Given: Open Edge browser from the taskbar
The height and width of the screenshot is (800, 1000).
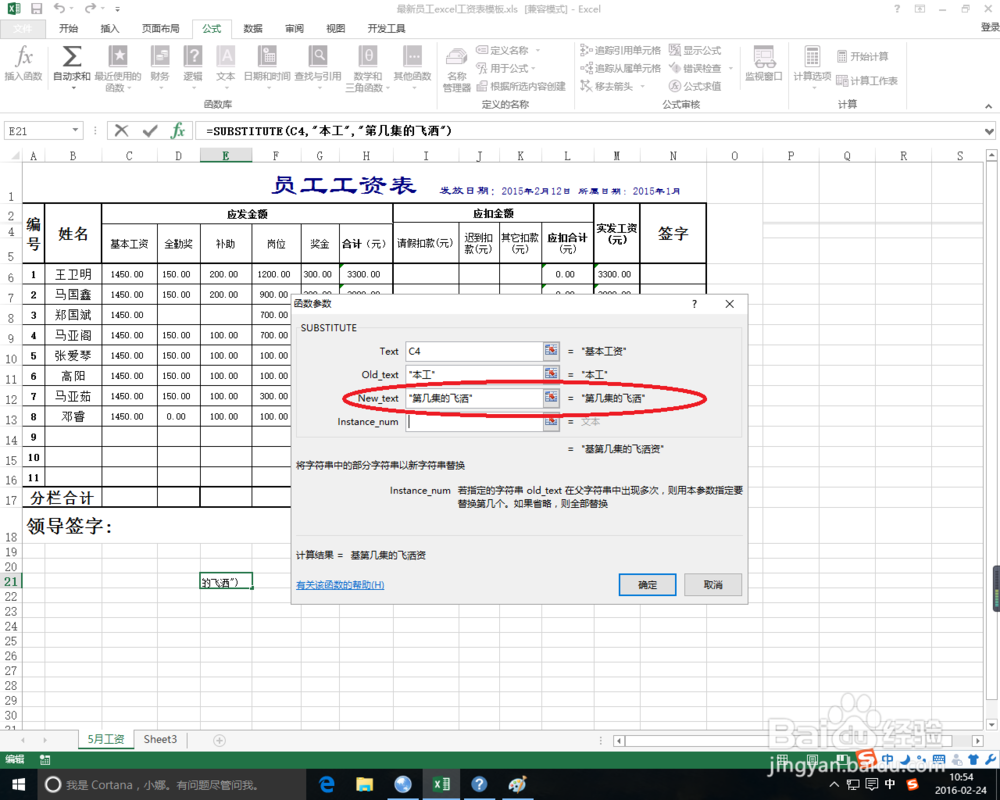Looking at the screenshot, I should (x=327, y=785).
